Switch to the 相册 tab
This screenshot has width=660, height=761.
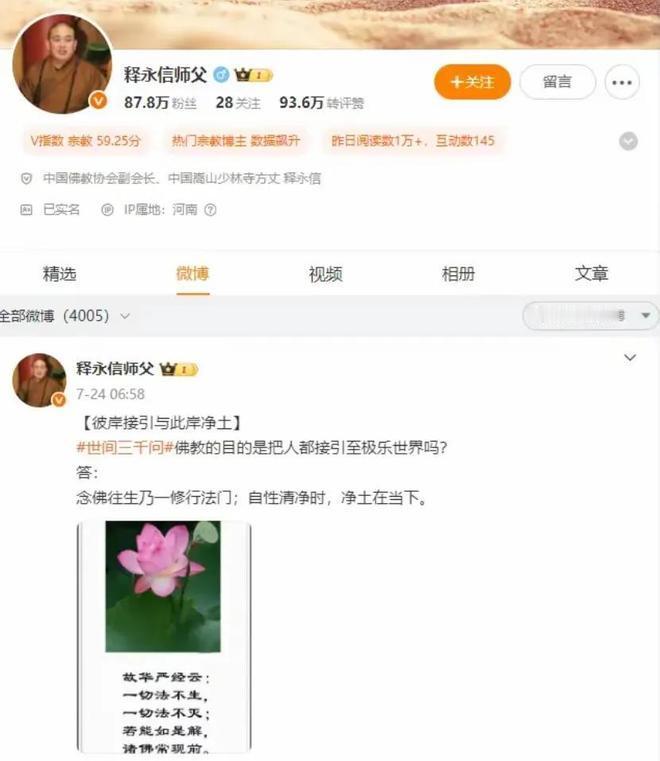click(x=458, y=274)
